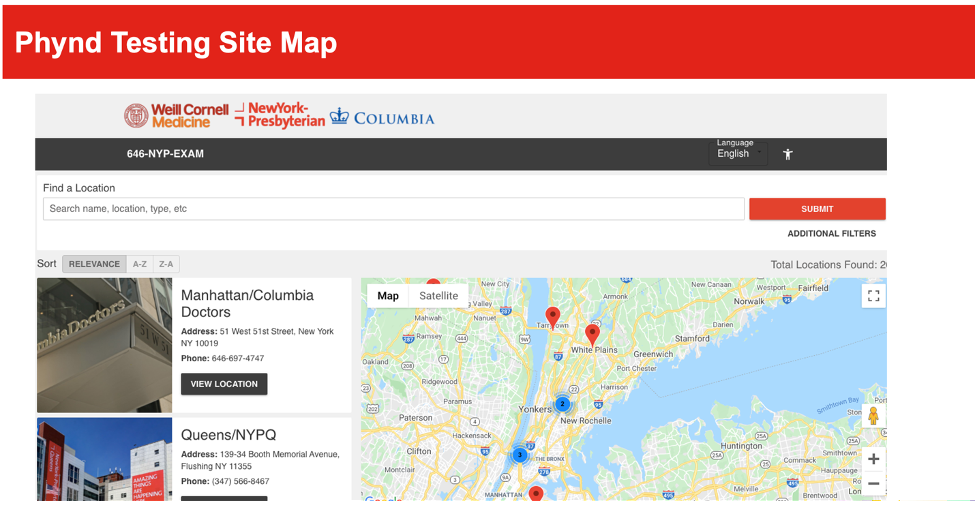
Task: Switch map to Map view
Action: coord(388,296)
